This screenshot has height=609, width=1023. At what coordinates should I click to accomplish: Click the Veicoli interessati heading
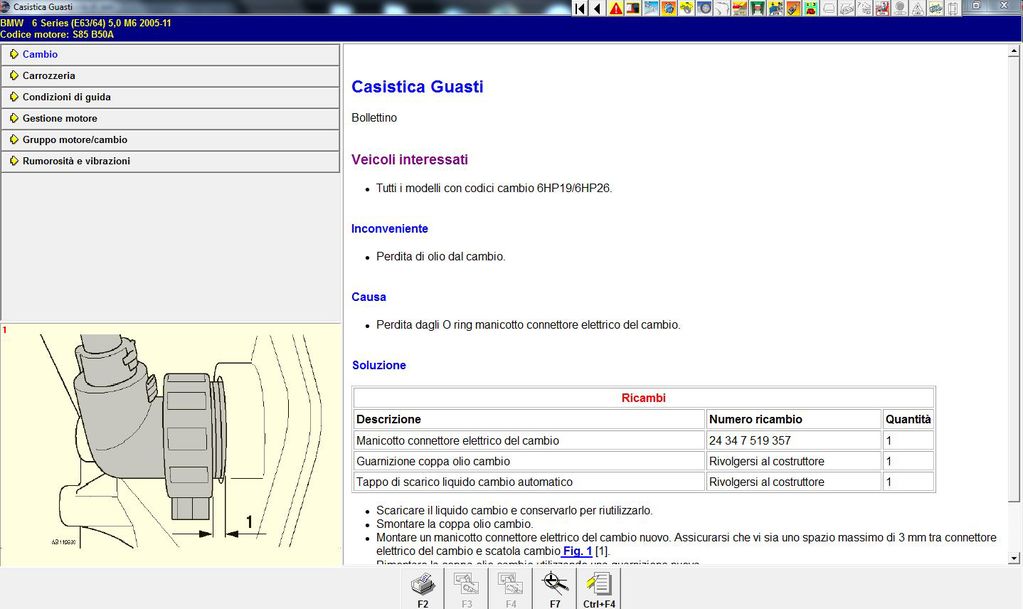coord(410,159)
